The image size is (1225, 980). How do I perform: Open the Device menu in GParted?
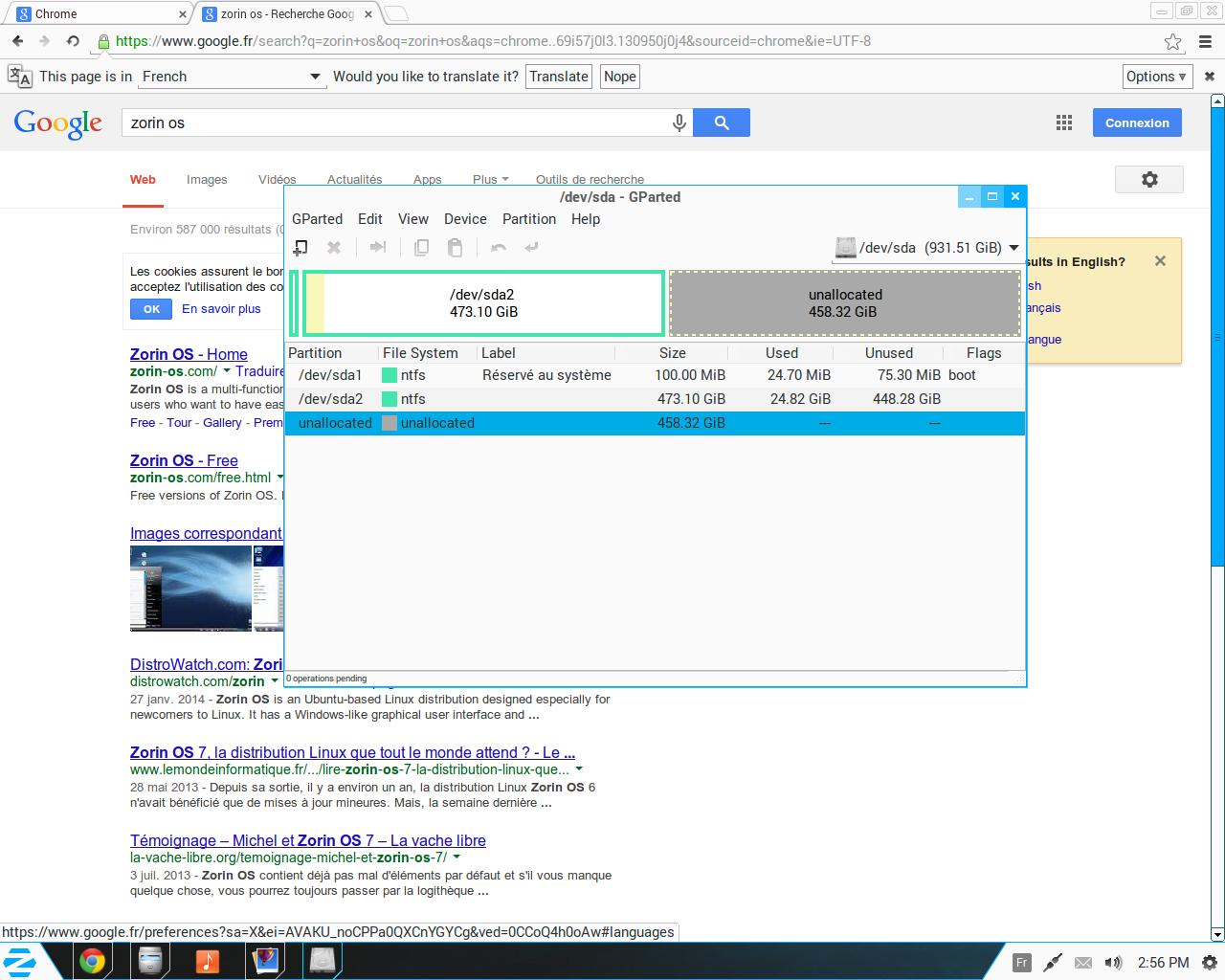point(465,219)
